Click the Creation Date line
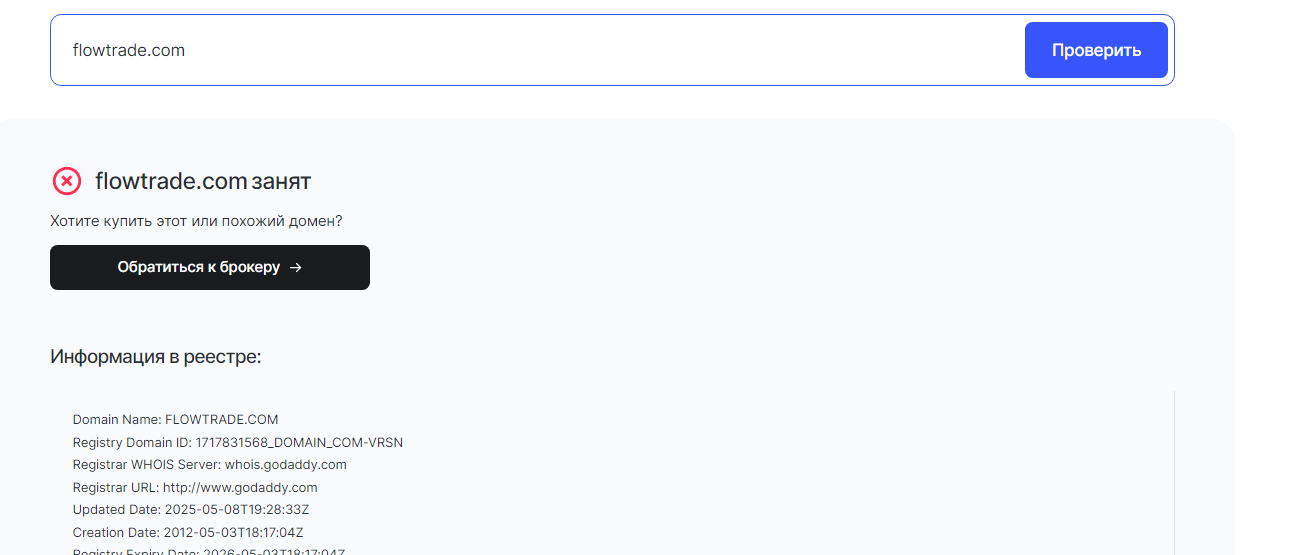This screenshot has height=555, width=1297. coord(190,533)
